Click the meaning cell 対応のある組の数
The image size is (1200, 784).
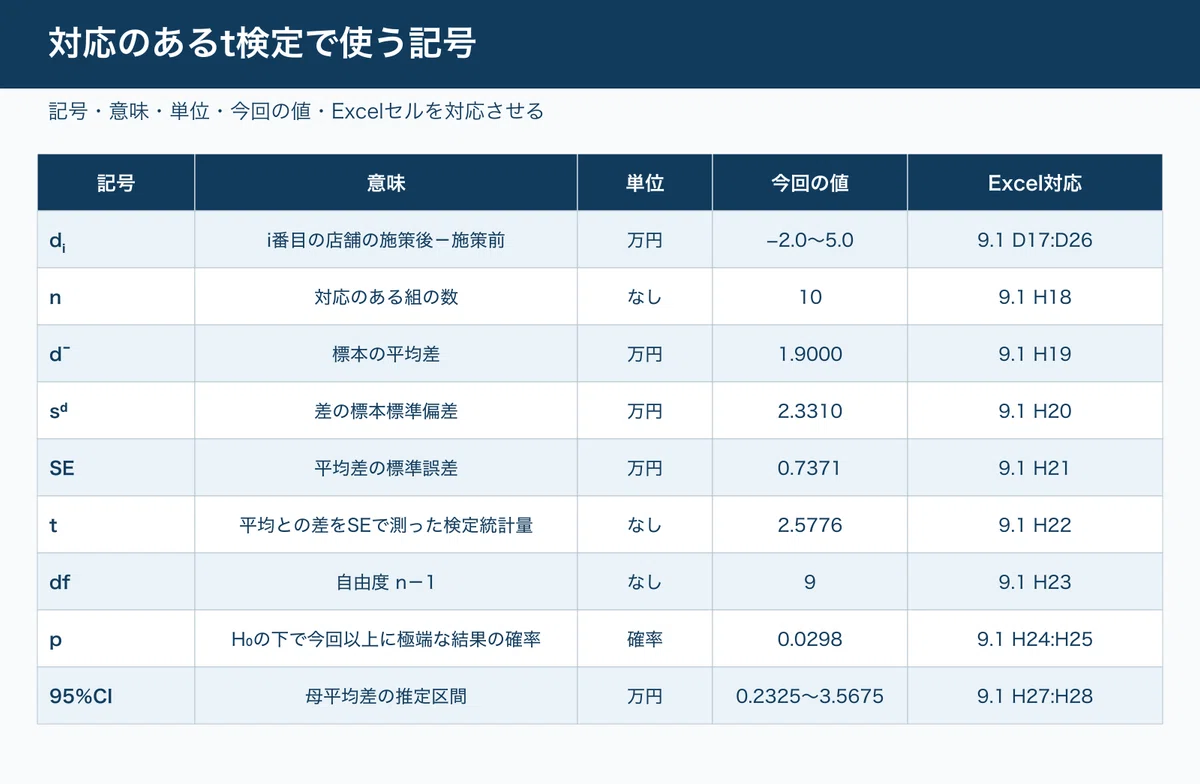pos(386,296)
